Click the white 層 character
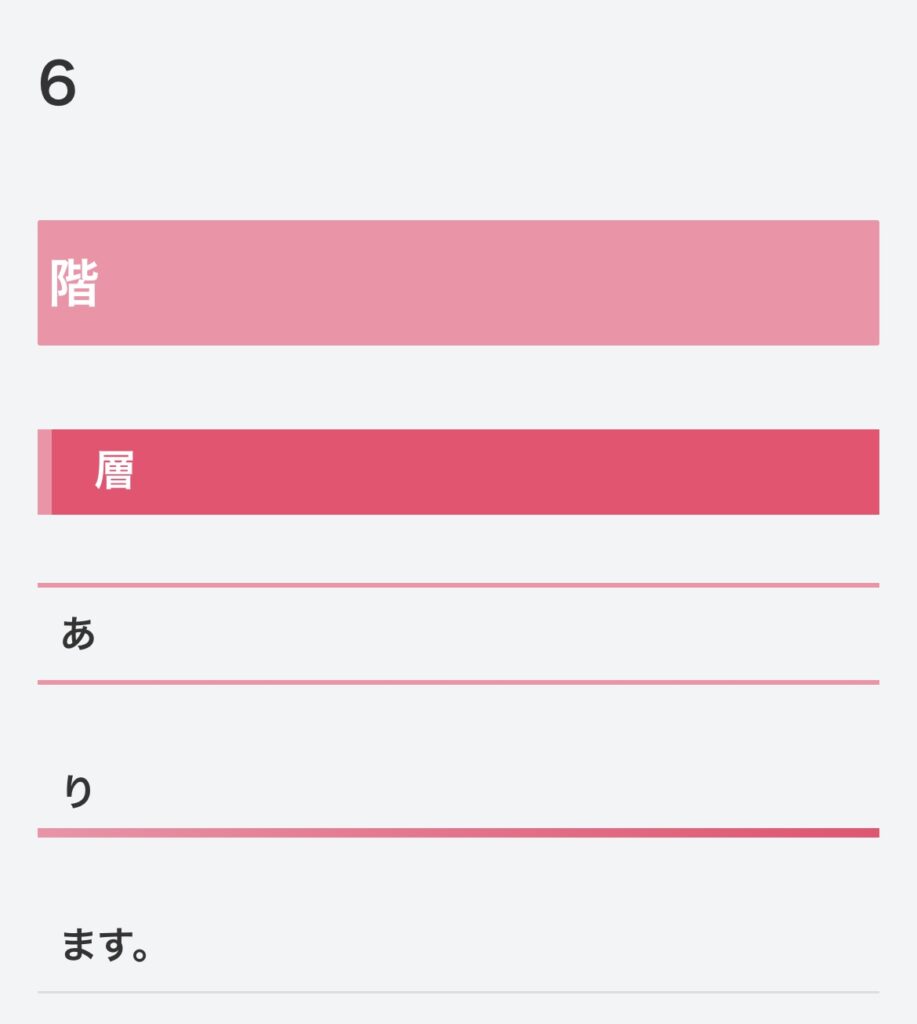 click(x=114, y=471)
